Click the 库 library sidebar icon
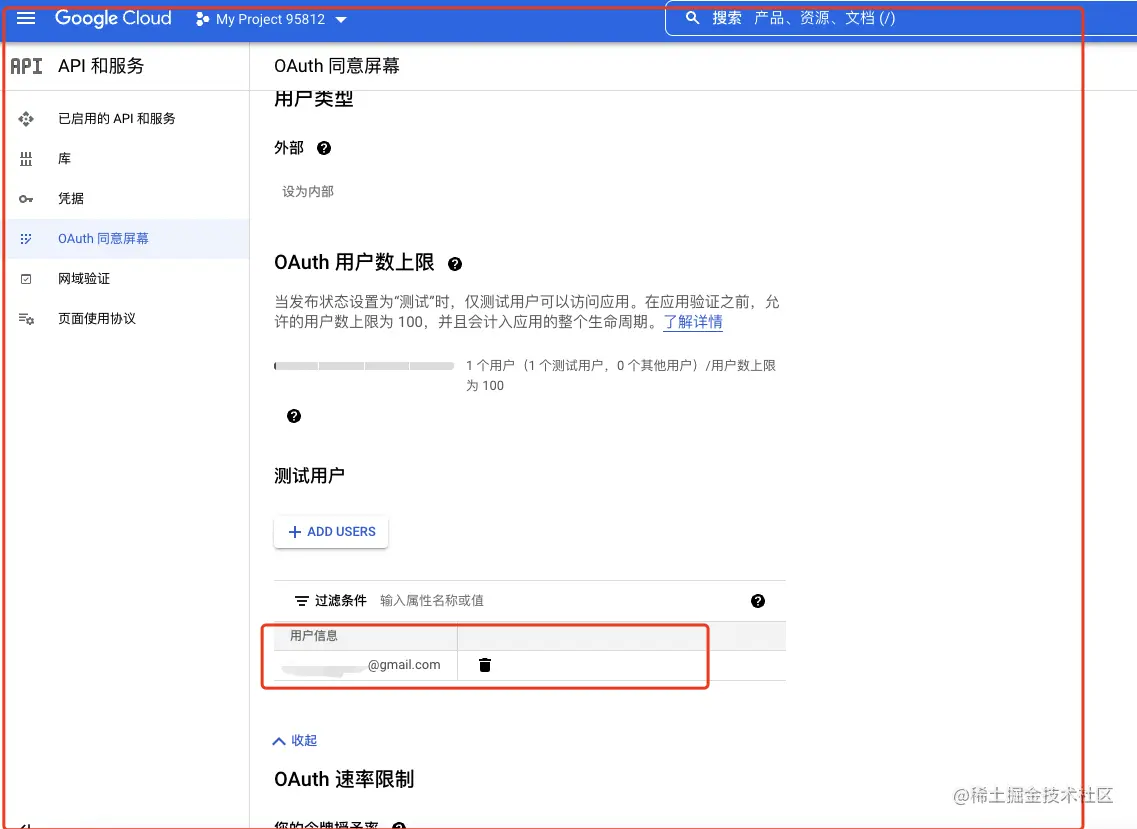The width and height of the screenshot is (1137, 829). [x=26, y=159]
